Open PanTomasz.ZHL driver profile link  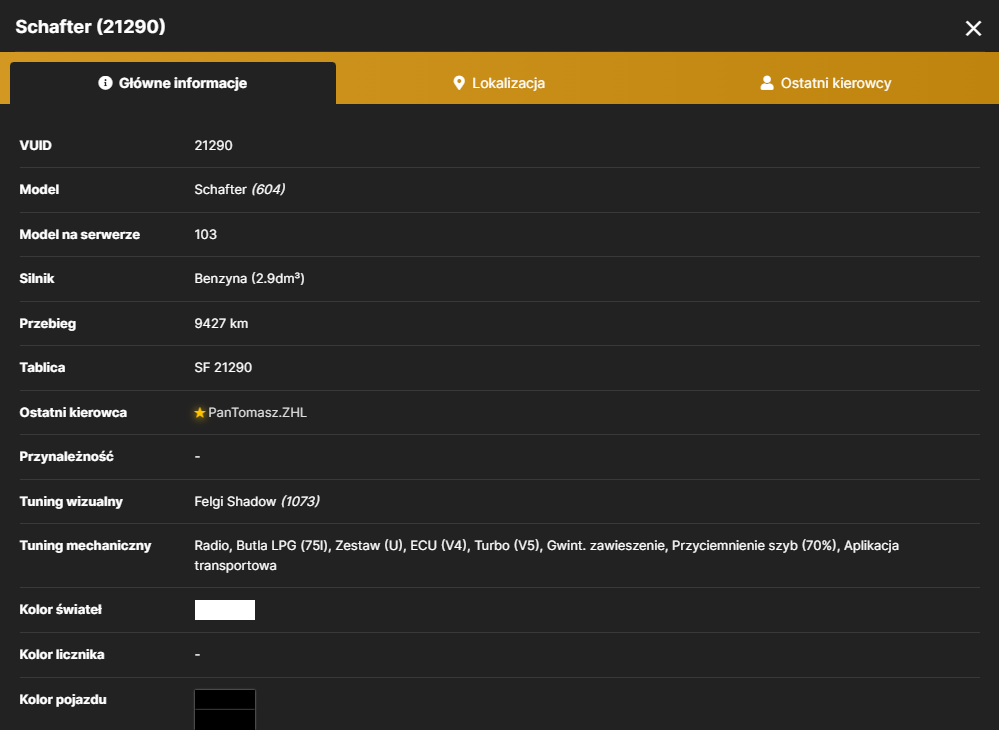pyautogui.click(x=257, y=413)
